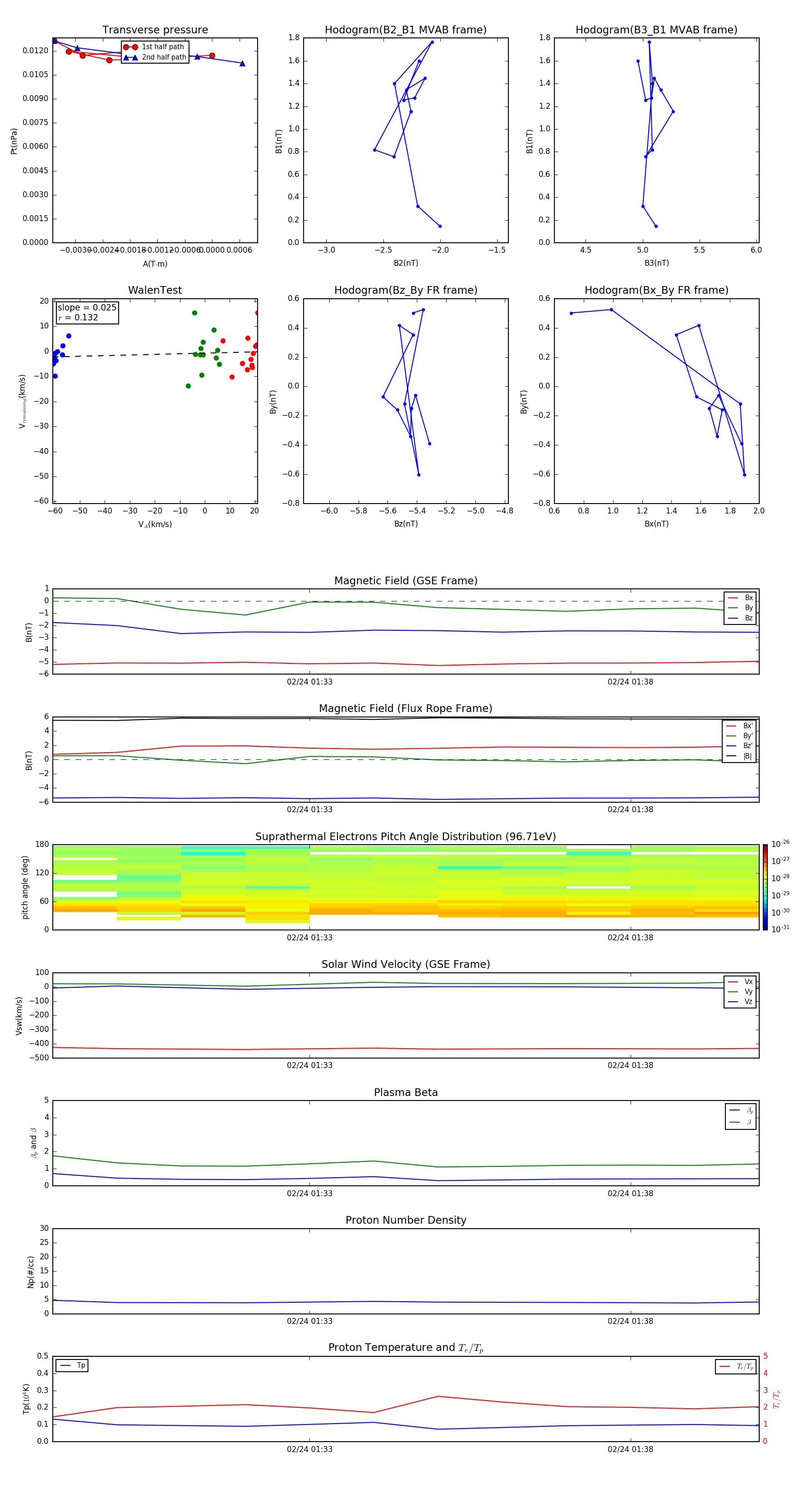This screenshot has width=812, height=1489.
Task: Click the 'pitch angle (deg)' axis label
Action: tap(25, 887)
